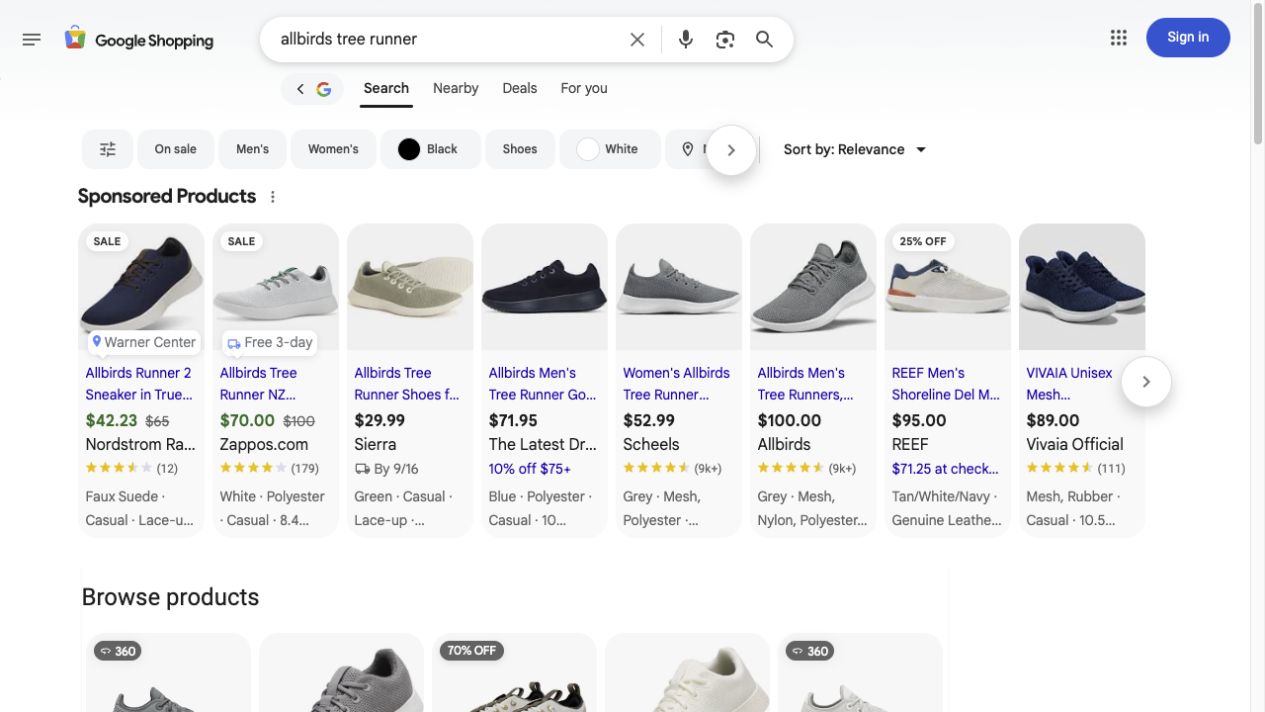Click the 10% off $75+ offer
Image resolution: width=1265 pixels, height=712 pixels.
point(530,468)
